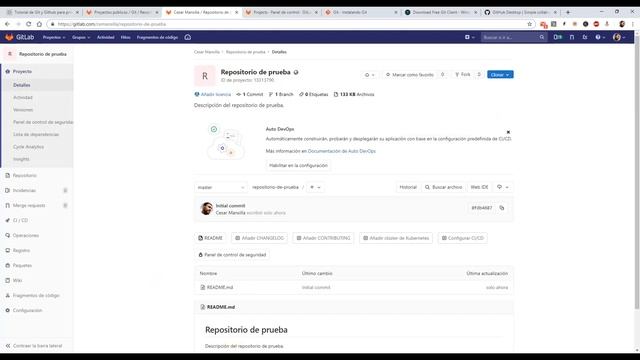This screenshot has height=360, width=640.
Task: Open README.md in the file table
Action: click(x=220, y=287)
